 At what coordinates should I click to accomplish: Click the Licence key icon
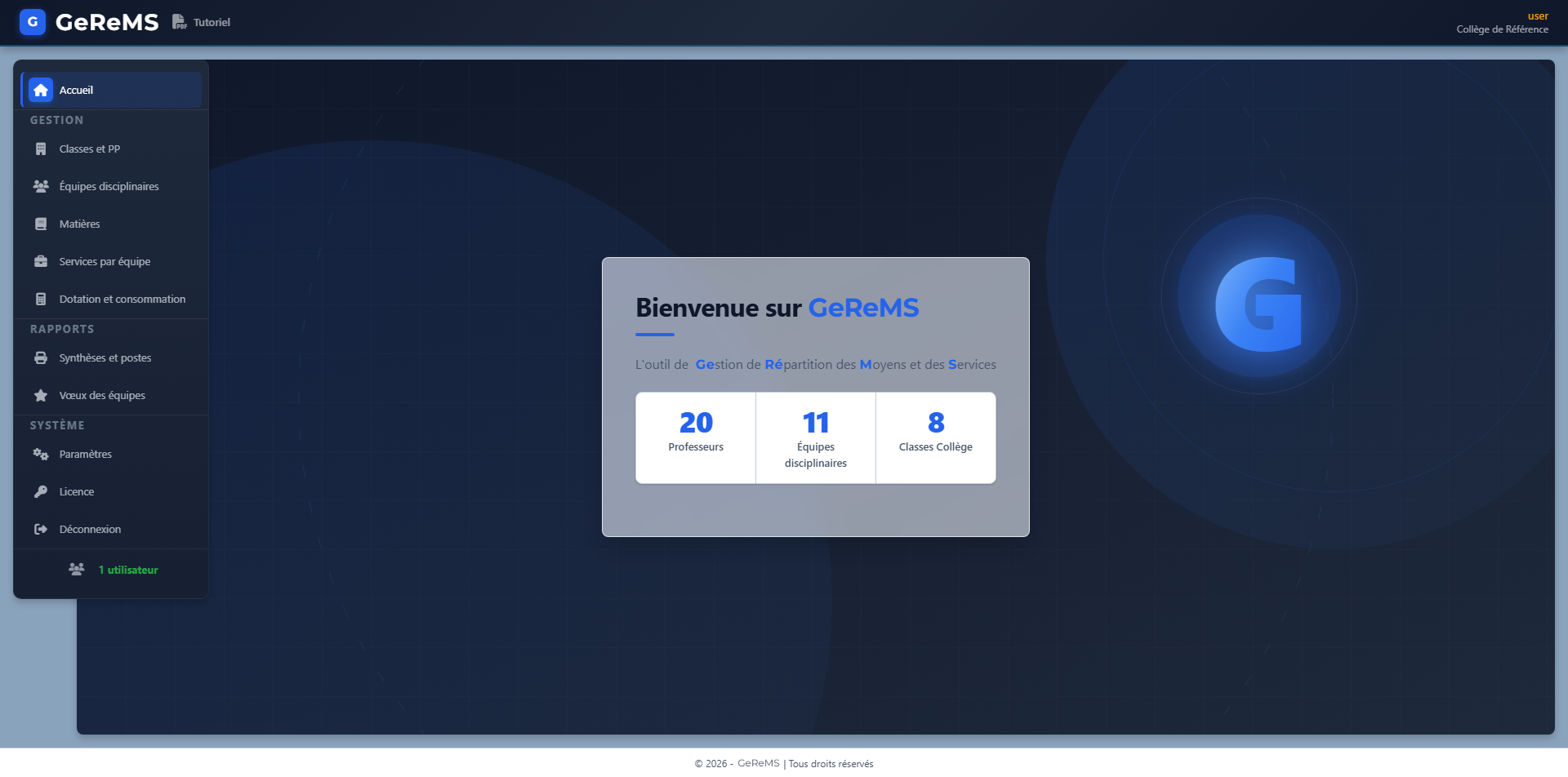click(41, 491)
